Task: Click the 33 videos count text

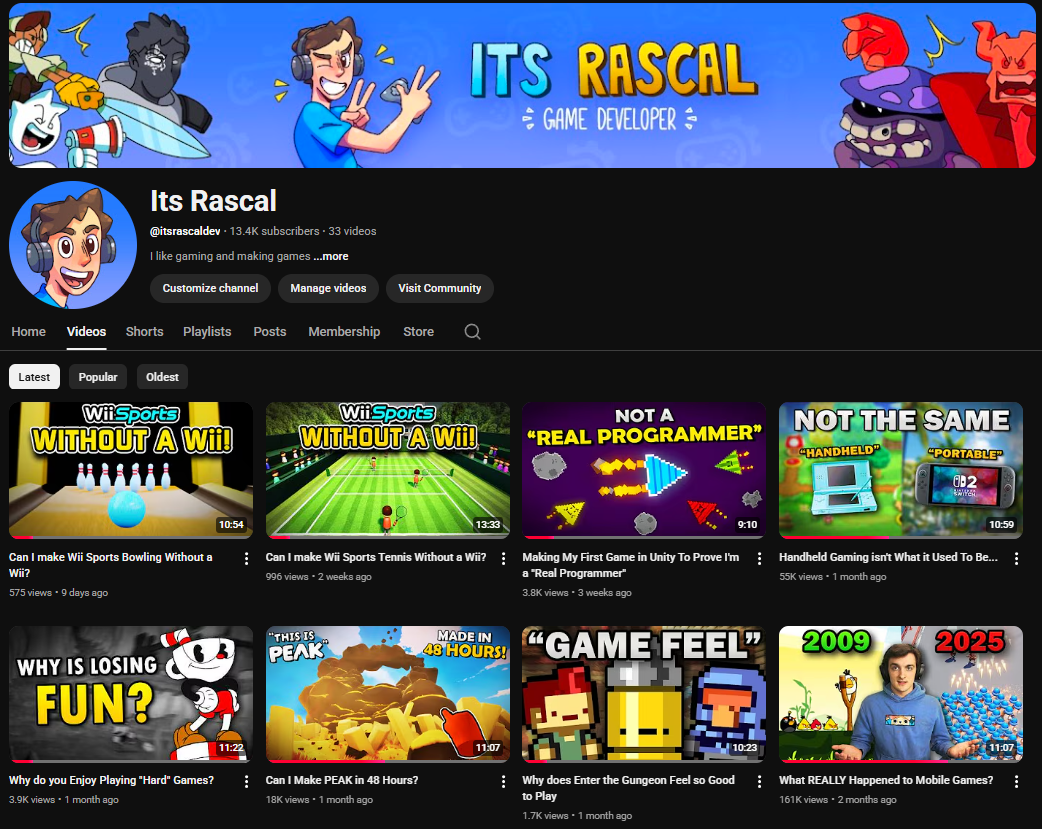Action: (352, 231)
